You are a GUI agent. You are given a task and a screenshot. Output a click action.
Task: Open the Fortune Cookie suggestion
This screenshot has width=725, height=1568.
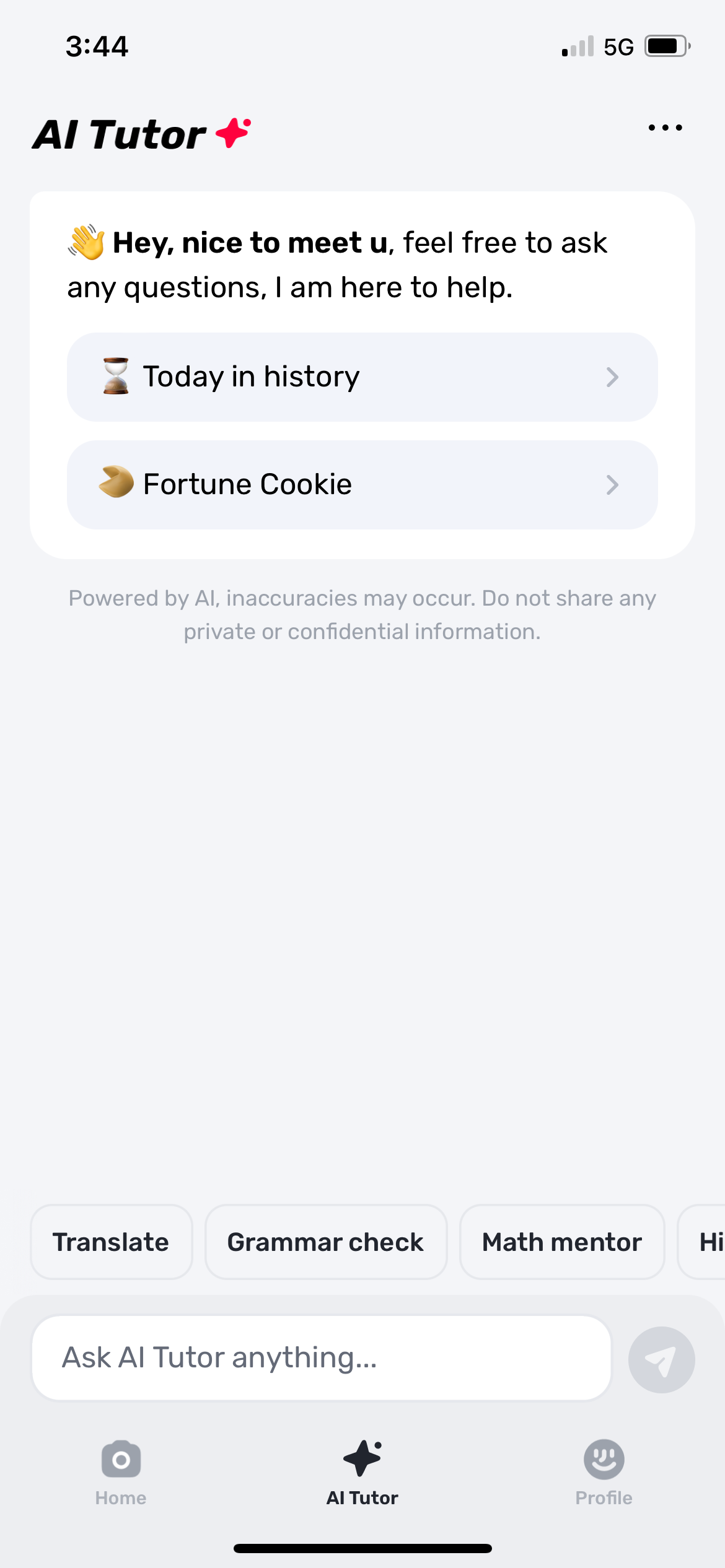[362, 485]
